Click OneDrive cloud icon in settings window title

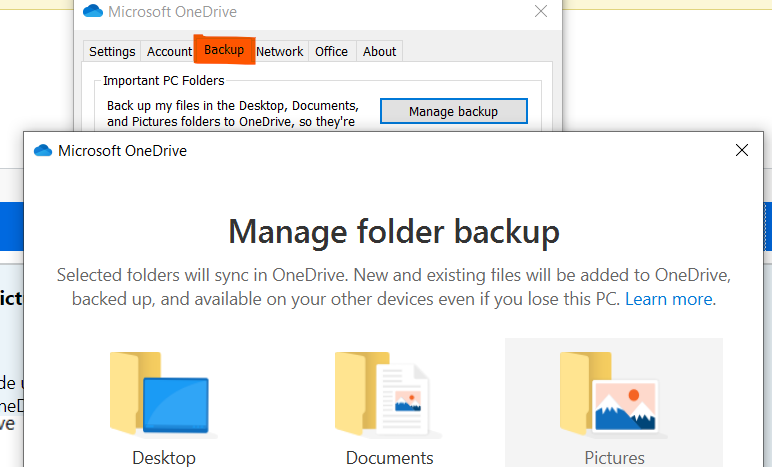(x=93, y=11)
